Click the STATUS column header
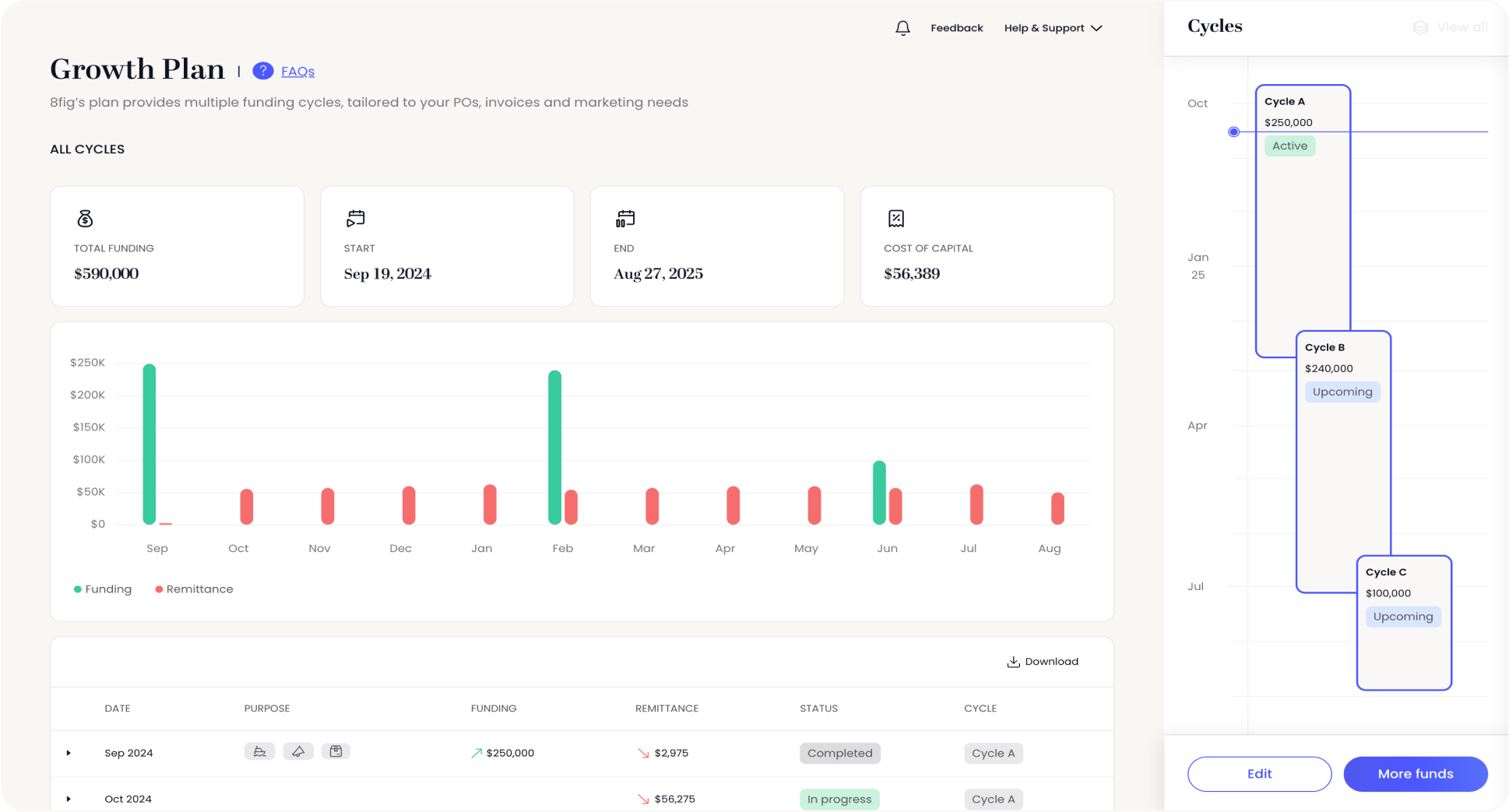Screen dimensions: 1509x812 click(x=818, y=708)
